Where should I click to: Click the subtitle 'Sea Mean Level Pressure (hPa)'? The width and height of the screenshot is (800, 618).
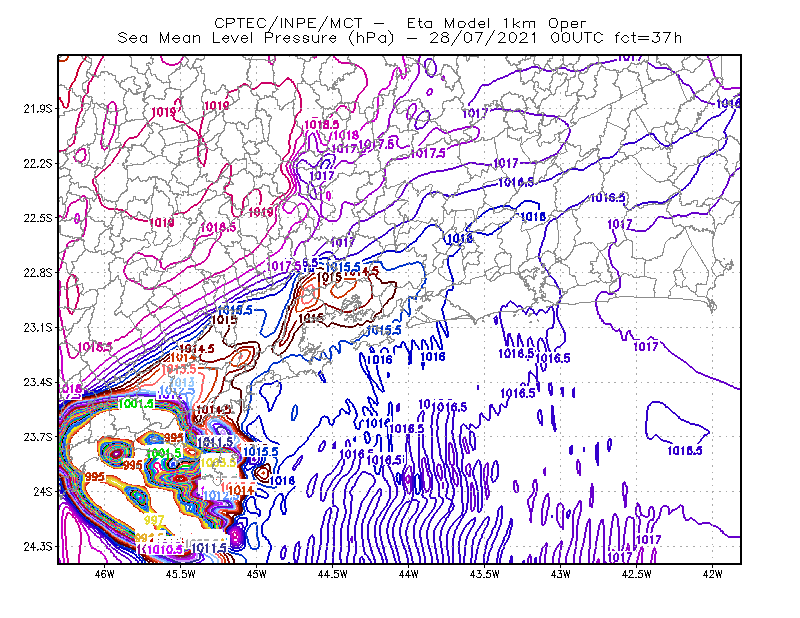pos(256,38)
